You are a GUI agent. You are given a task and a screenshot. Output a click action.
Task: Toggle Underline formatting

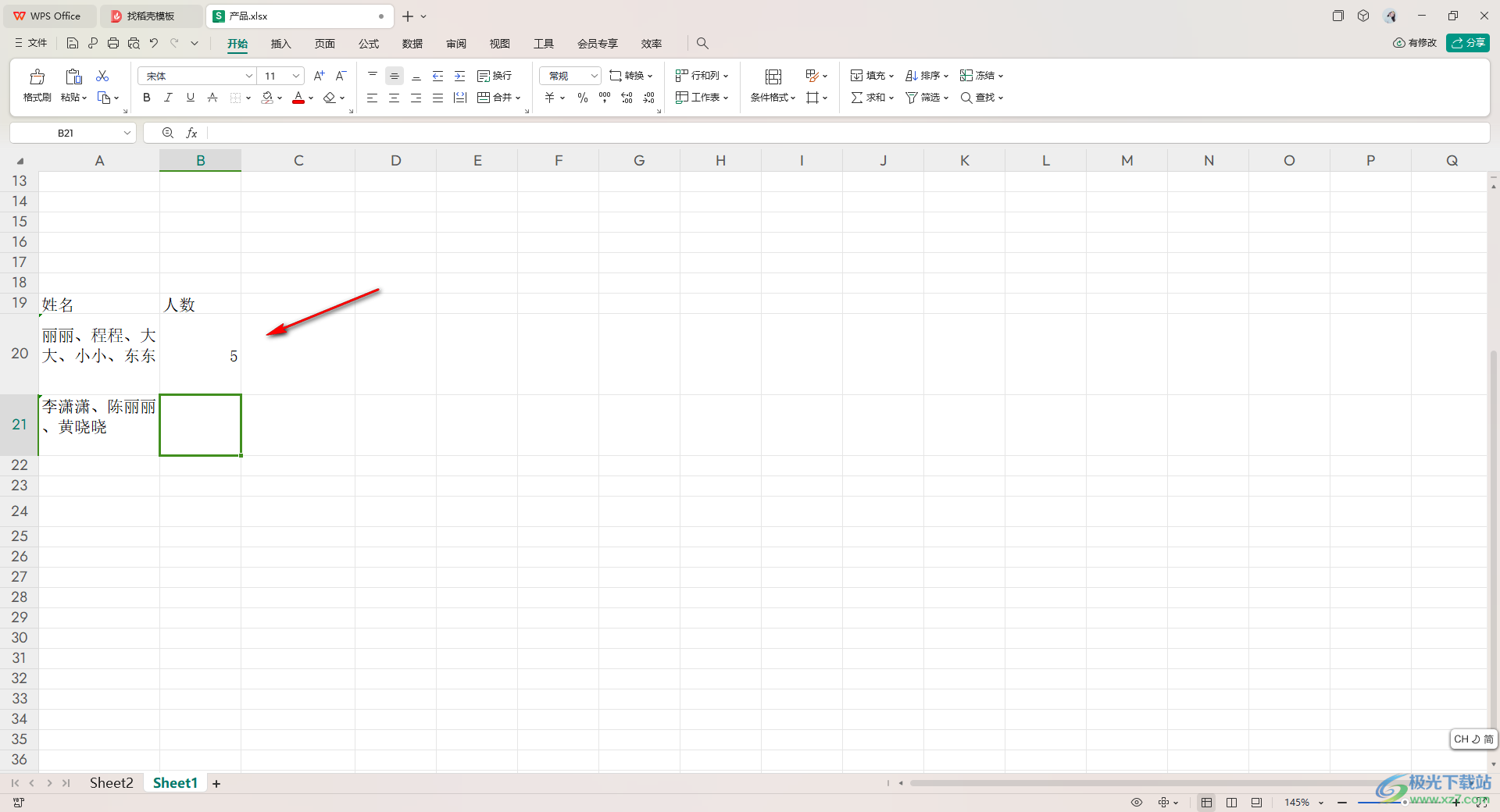[x=190, y=98]
